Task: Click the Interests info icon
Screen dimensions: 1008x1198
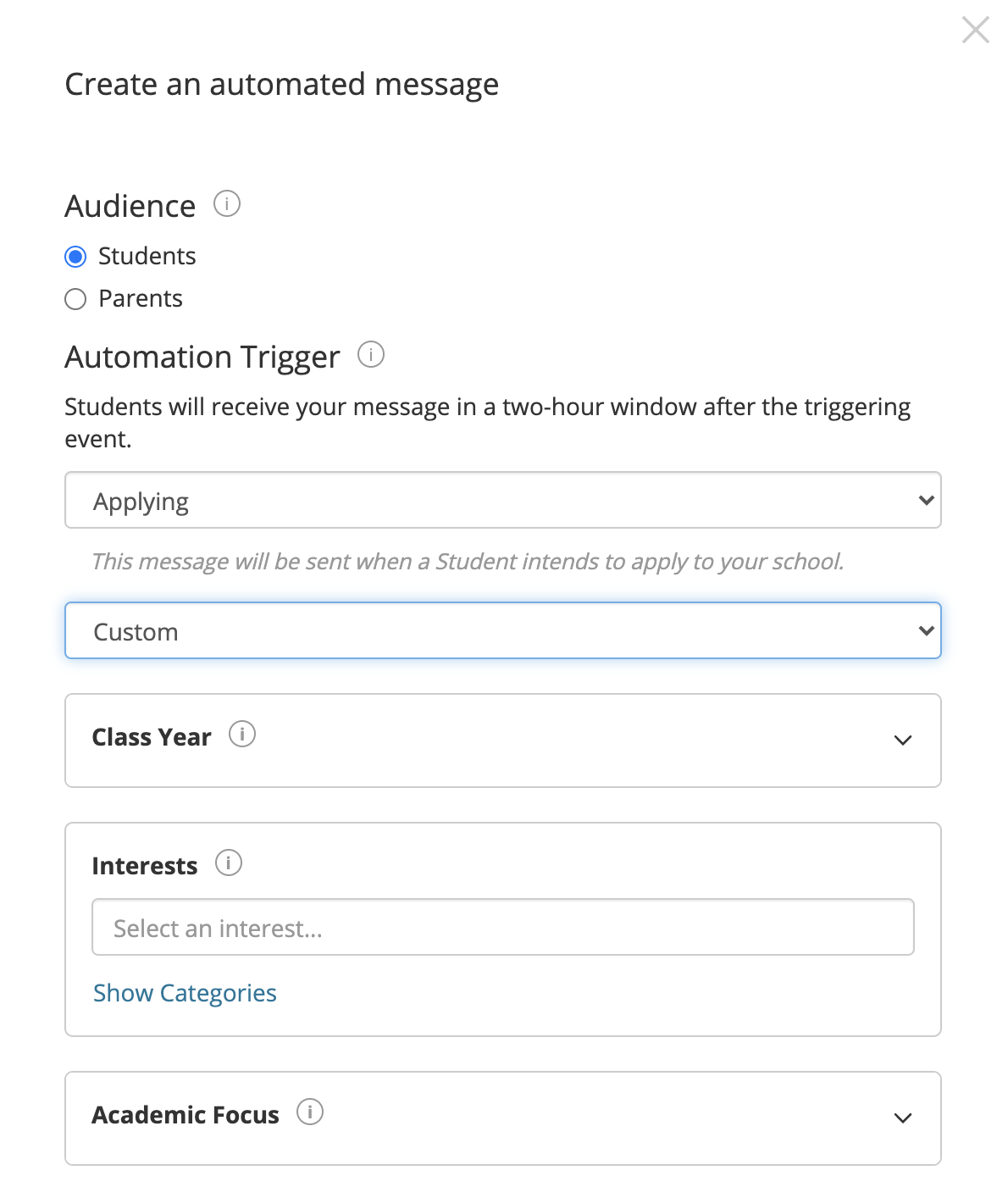Action: pyautogui.click(x=229, y=863)
